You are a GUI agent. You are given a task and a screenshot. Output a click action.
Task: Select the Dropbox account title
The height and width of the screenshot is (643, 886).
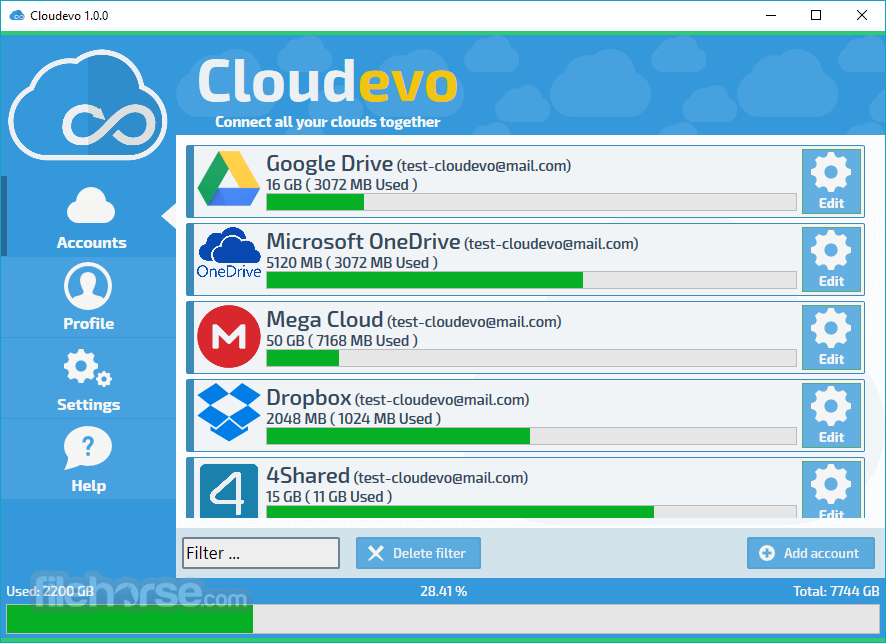coord(309,398)
